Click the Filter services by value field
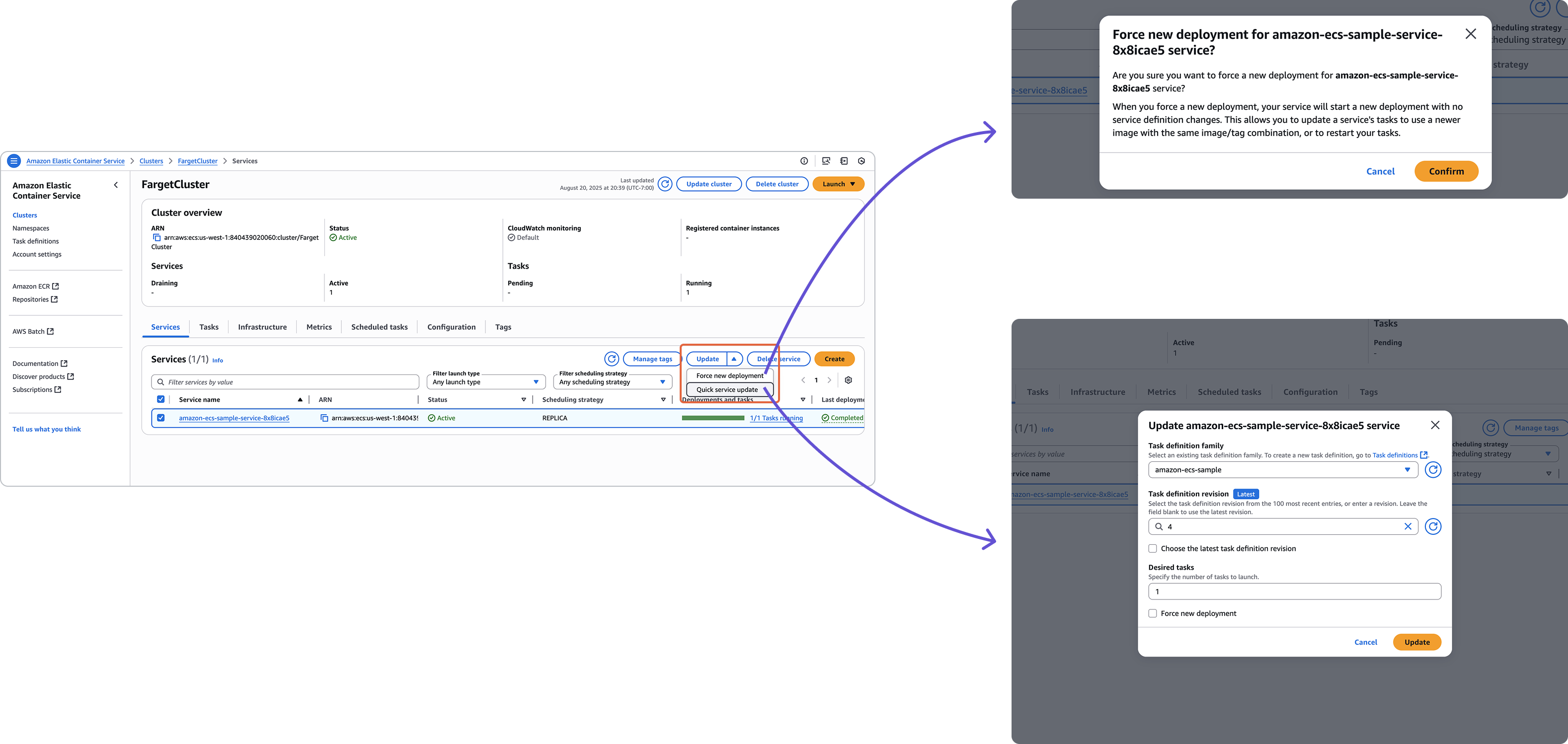The image size is (1568, 744). click(x=285, y=382)
